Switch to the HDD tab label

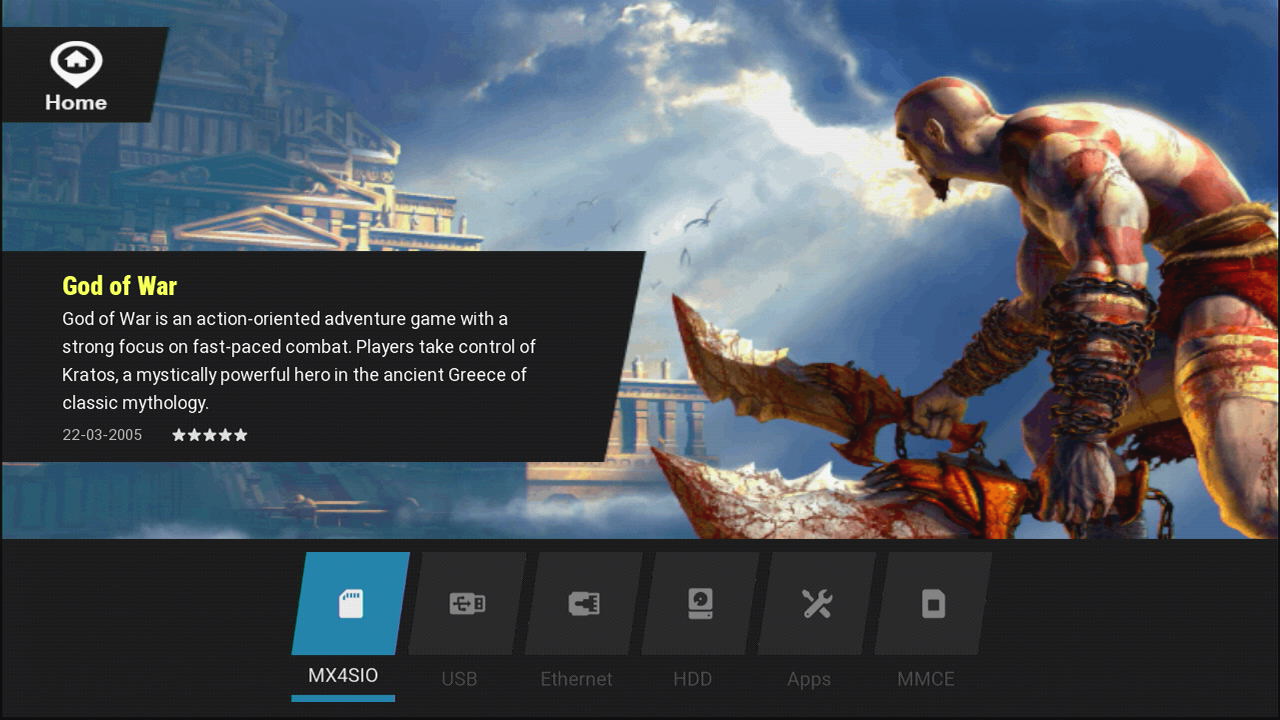pos(692,679)
